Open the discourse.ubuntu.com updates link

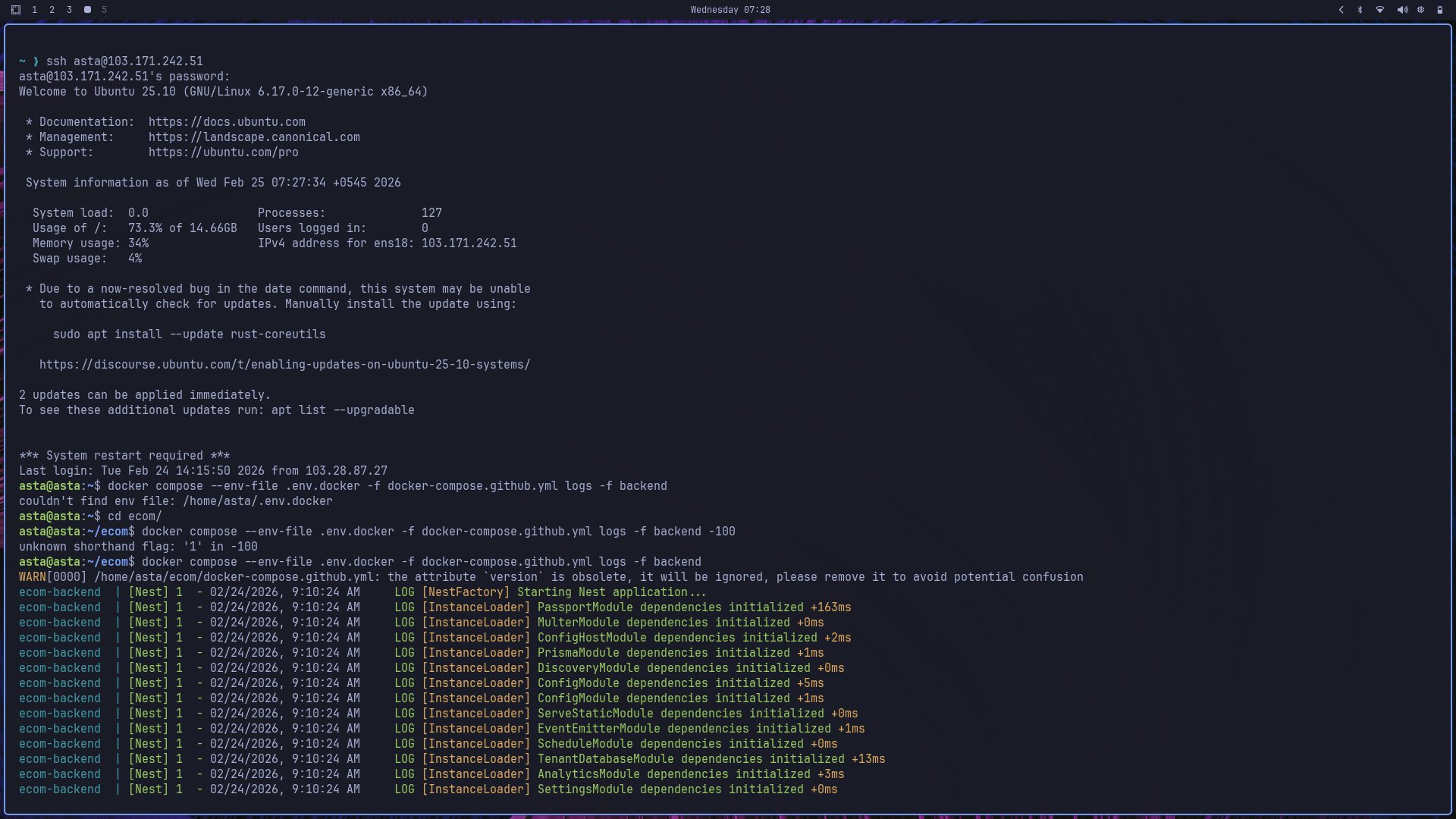284,364
